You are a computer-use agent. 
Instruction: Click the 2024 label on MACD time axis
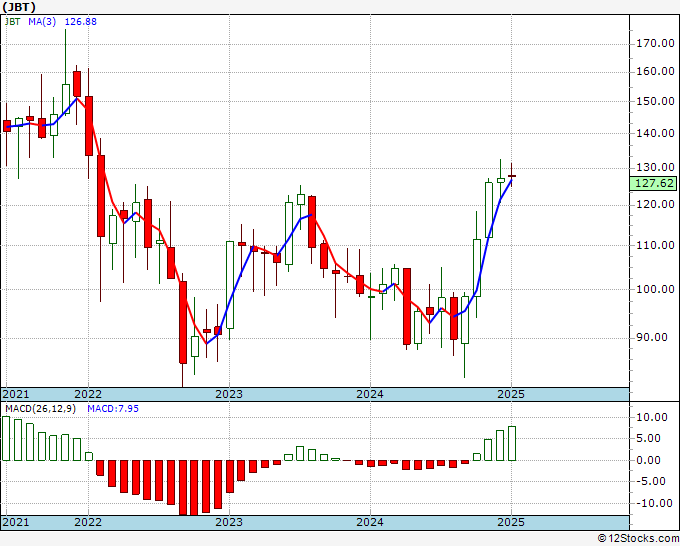370,522
